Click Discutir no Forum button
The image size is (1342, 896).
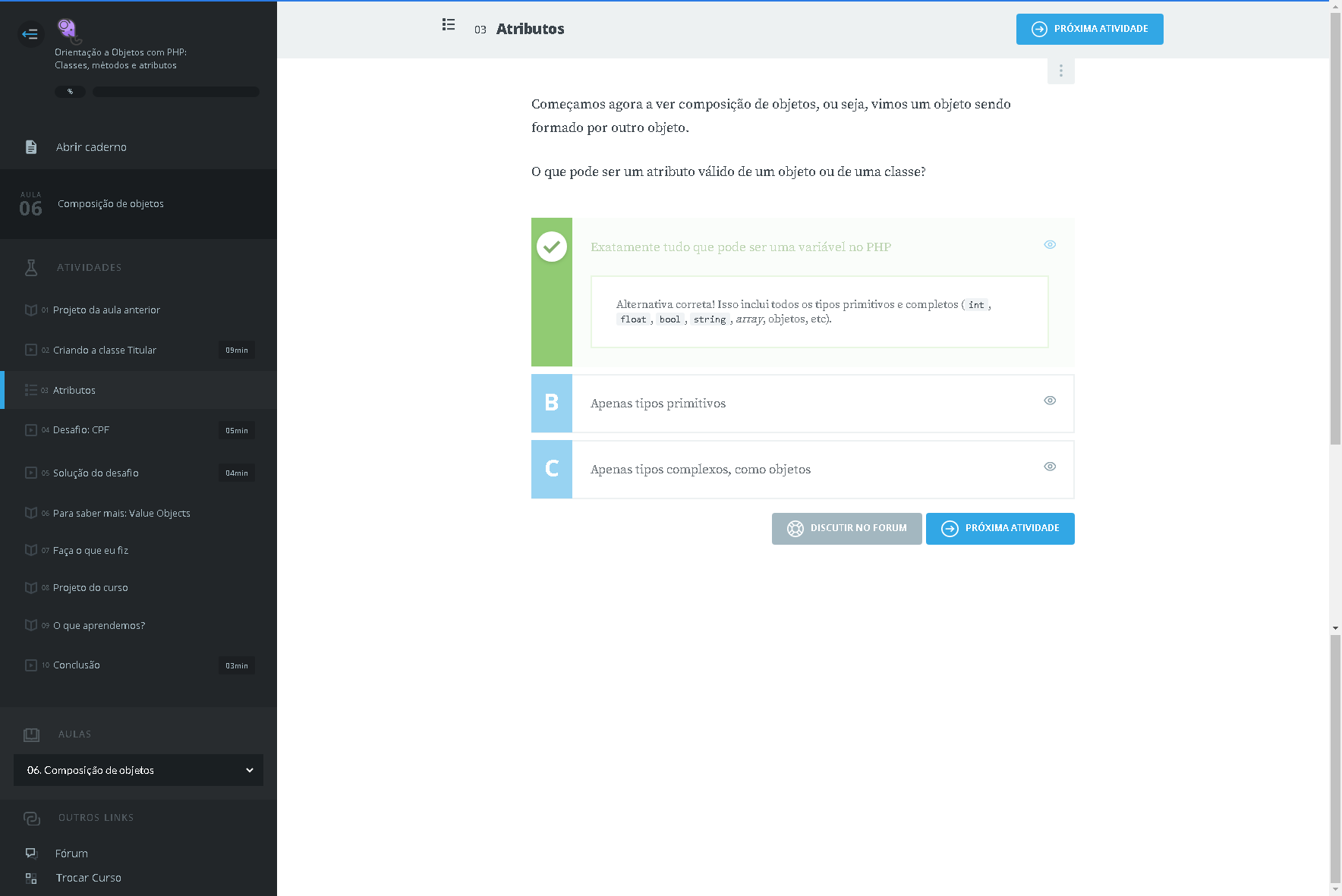(846, 529)
